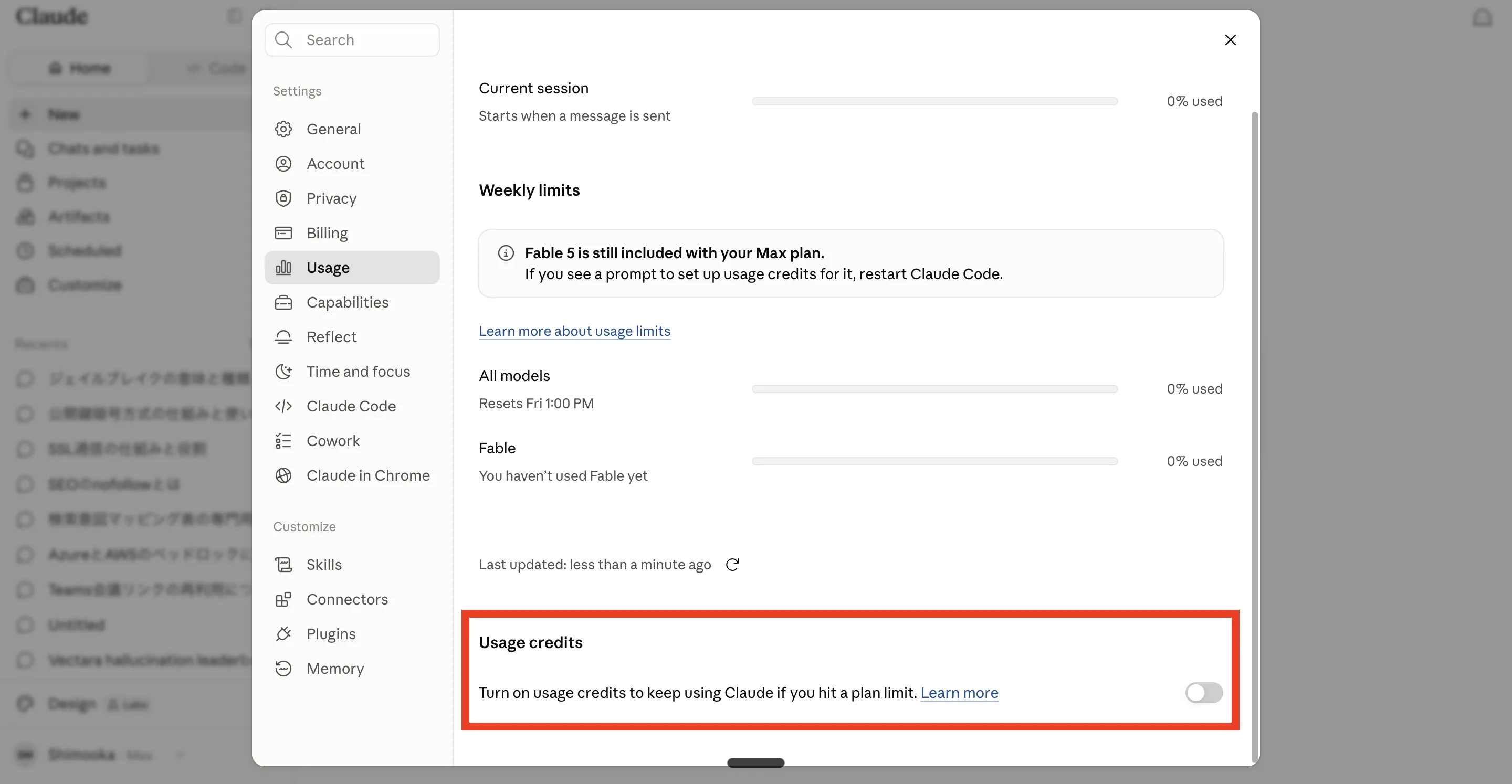Image resolution: width=1512 pixels, height=784 pixels.
Task: Click the plus icon beside New in the background sidebar
Action: 25,114
